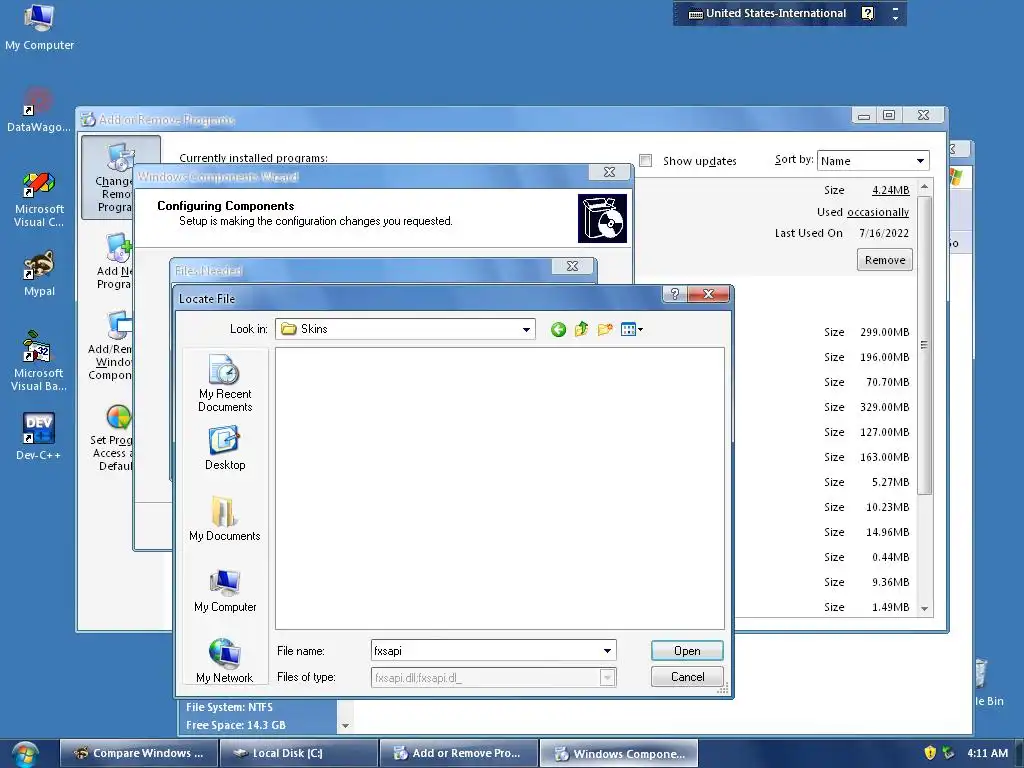Switch to Add or Remove Programs taskbar item
Screen dimensions: 1024x768
458,753
